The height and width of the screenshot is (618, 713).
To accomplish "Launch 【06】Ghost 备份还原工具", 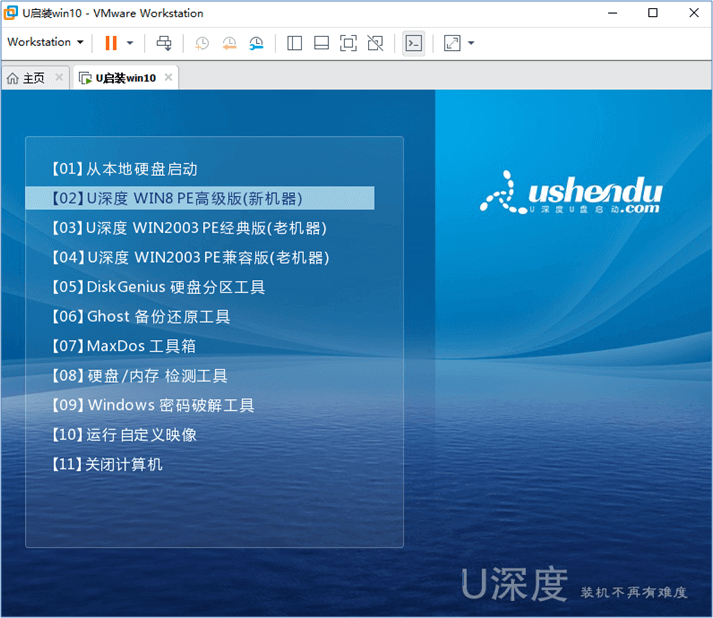I will click(141, 317).
